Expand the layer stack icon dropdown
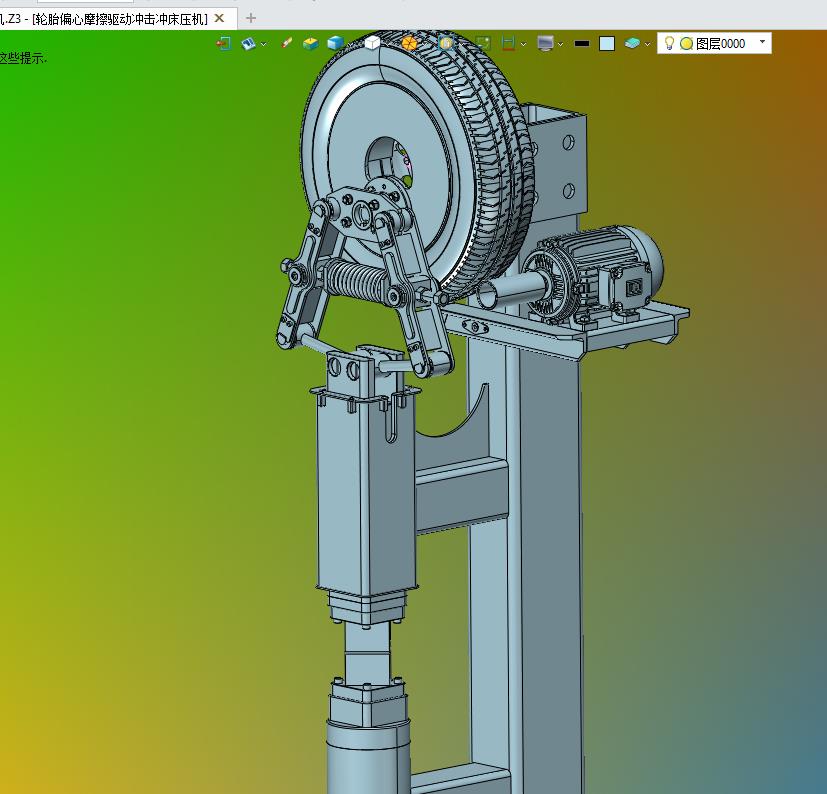This screenshot has height=794, width=827. click(647, 44)
